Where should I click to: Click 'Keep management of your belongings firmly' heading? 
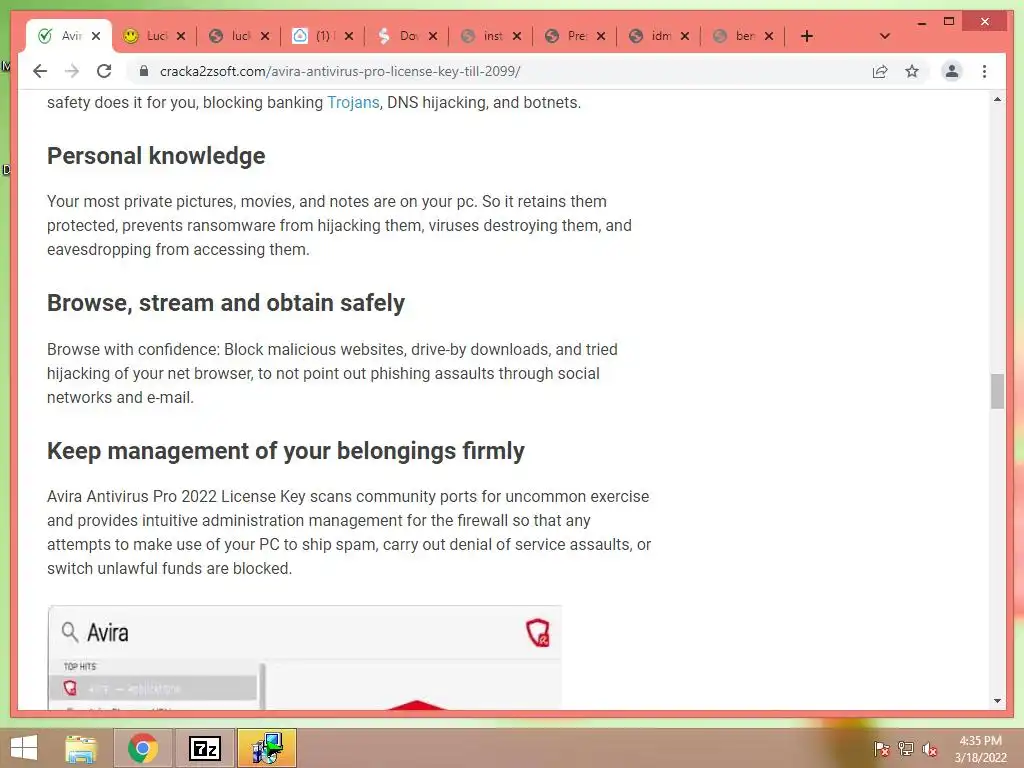(286, 451)
